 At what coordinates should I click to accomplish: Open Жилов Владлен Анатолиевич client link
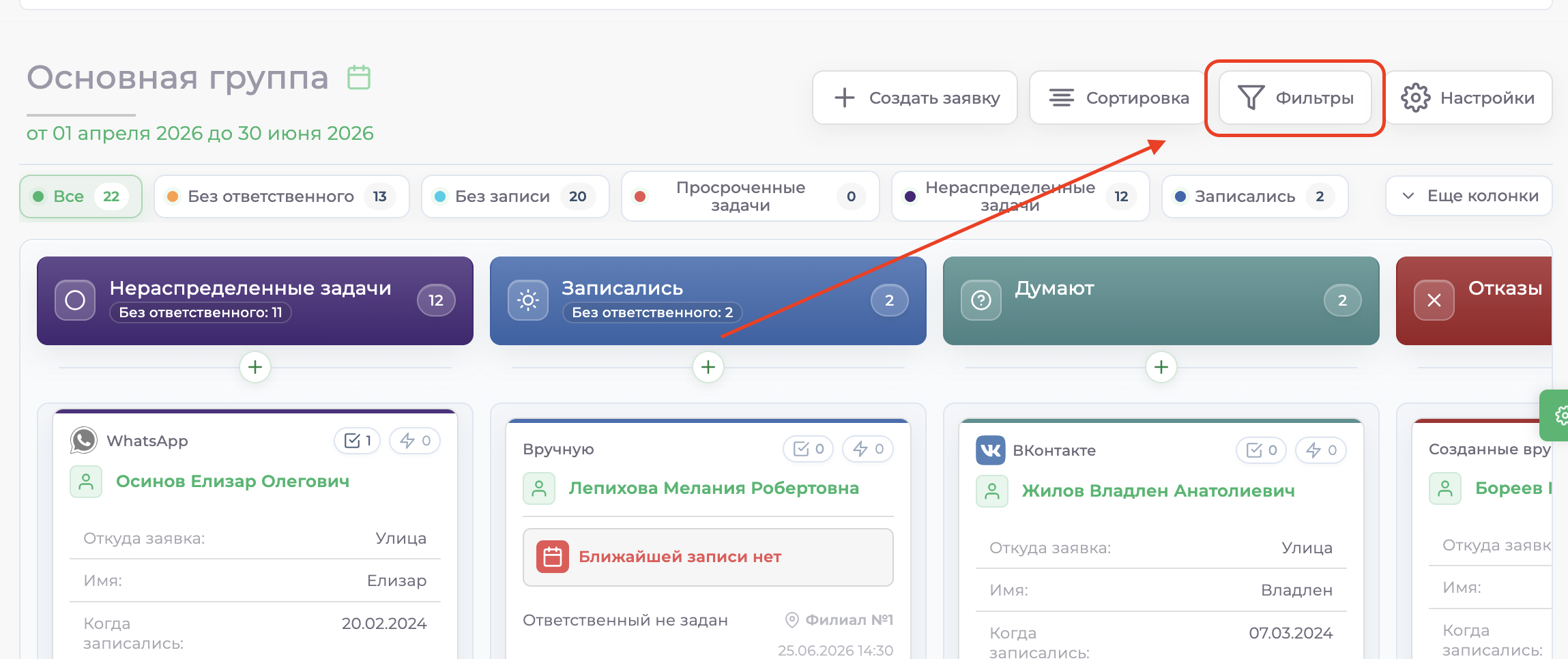coord(1158,491)
